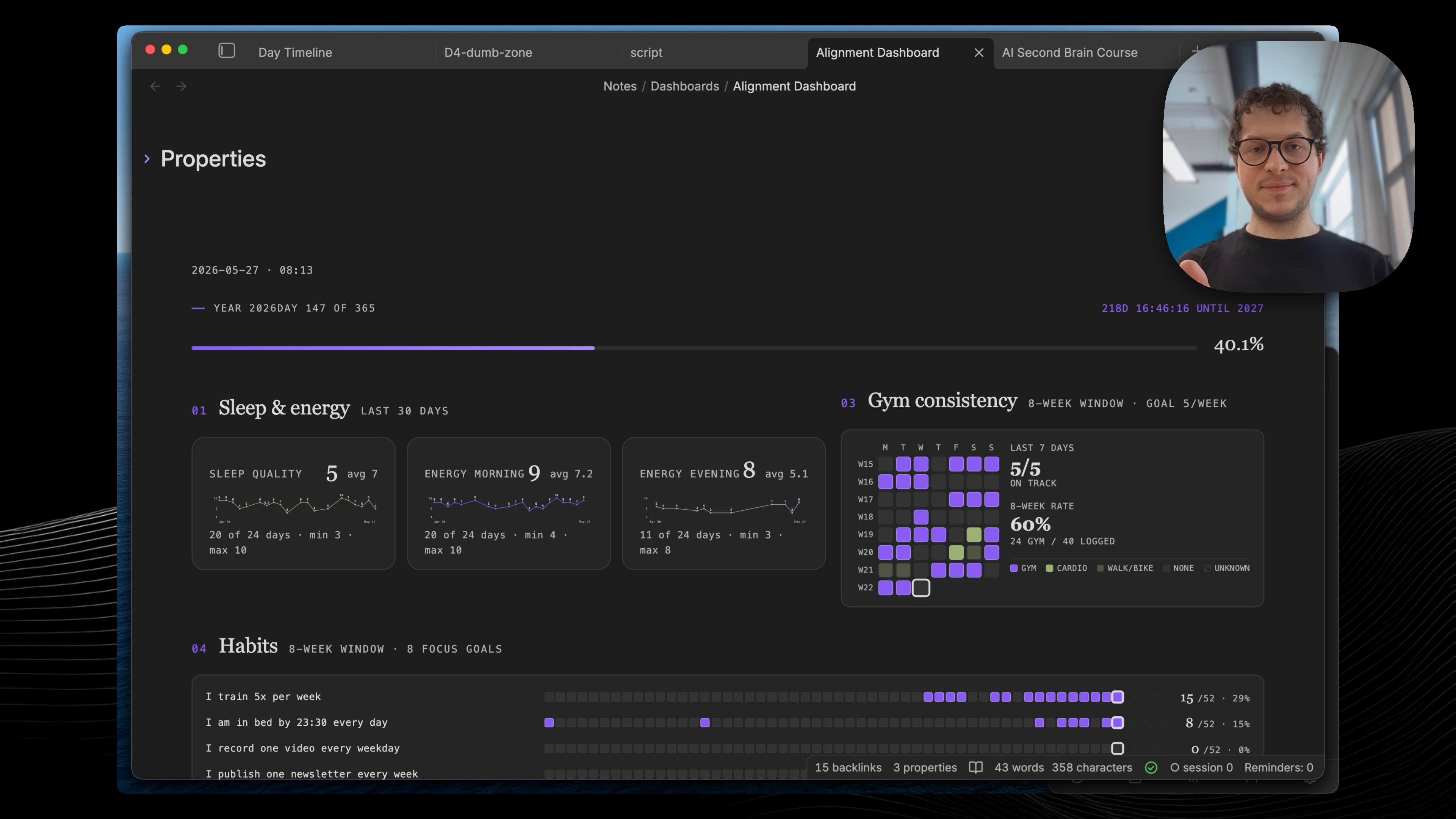The image size is (1456, 819).
Task: Toggle current-week marker for record video habit
Action: [x=1118, y=748]
